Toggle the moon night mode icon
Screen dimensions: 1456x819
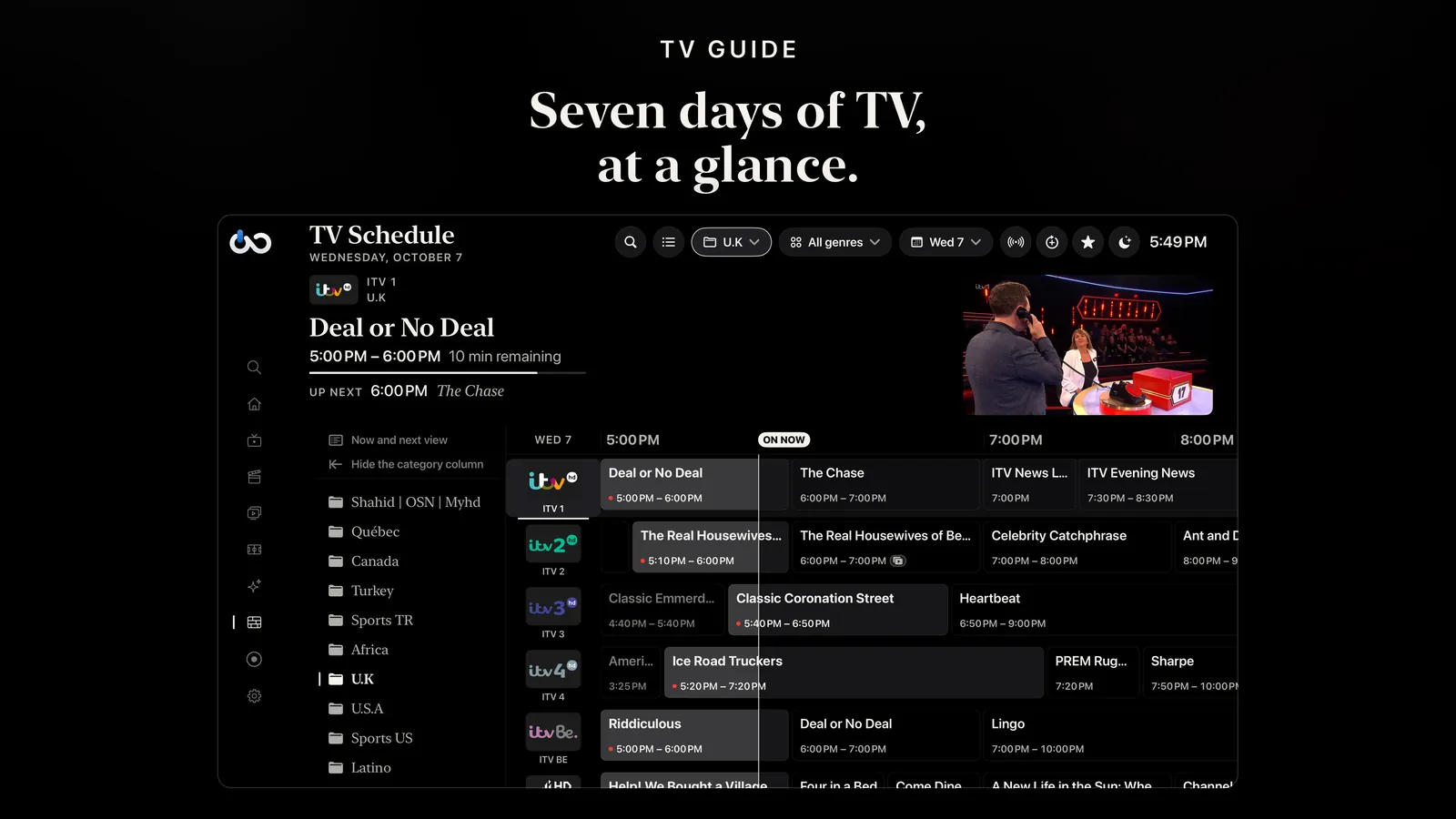tap(1125, 242)
